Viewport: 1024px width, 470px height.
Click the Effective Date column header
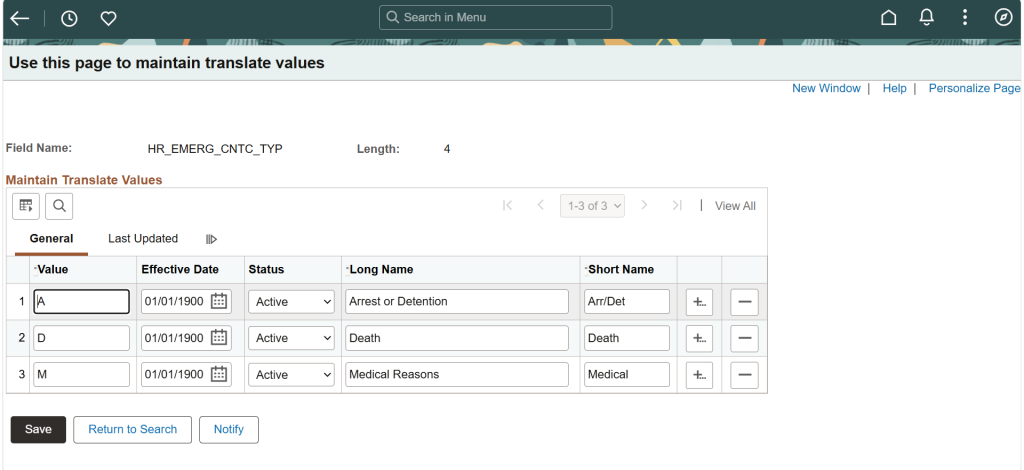click(180, 270)
